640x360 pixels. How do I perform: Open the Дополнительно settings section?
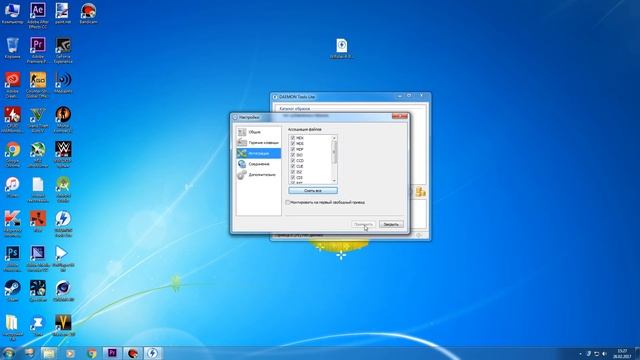258,174
